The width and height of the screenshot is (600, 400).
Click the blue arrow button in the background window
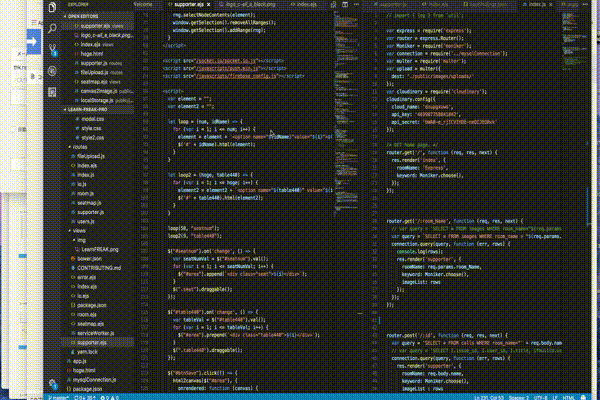click(34, 41)
